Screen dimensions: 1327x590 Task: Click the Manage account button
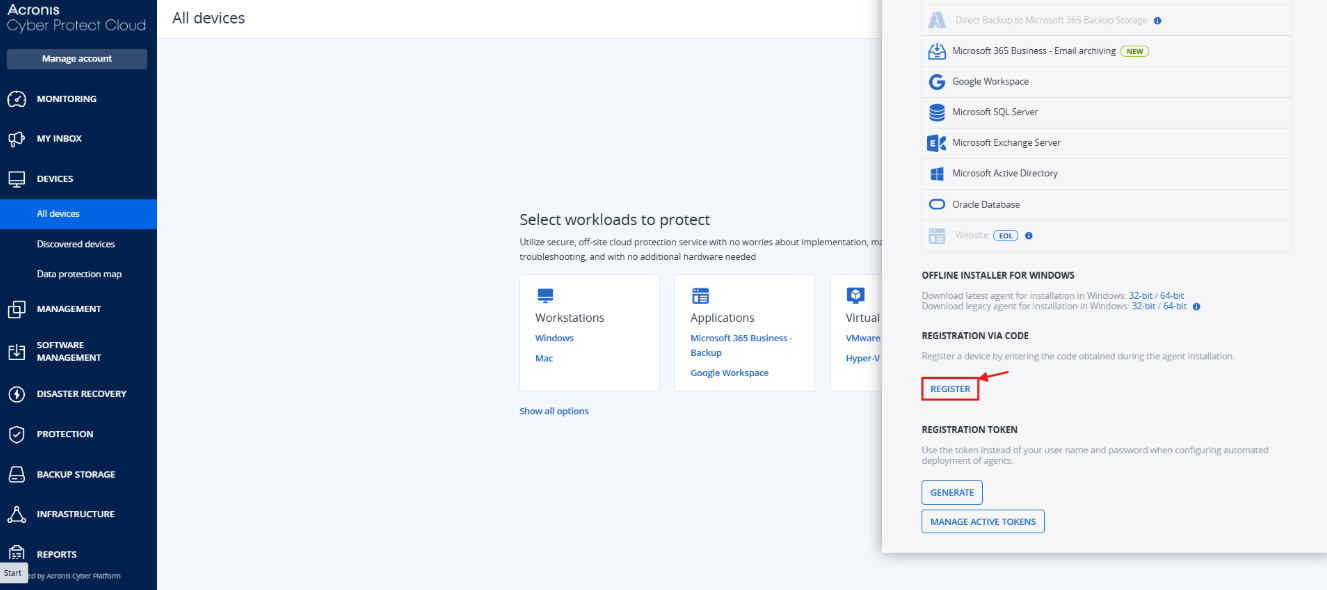[x=77, y=59]
